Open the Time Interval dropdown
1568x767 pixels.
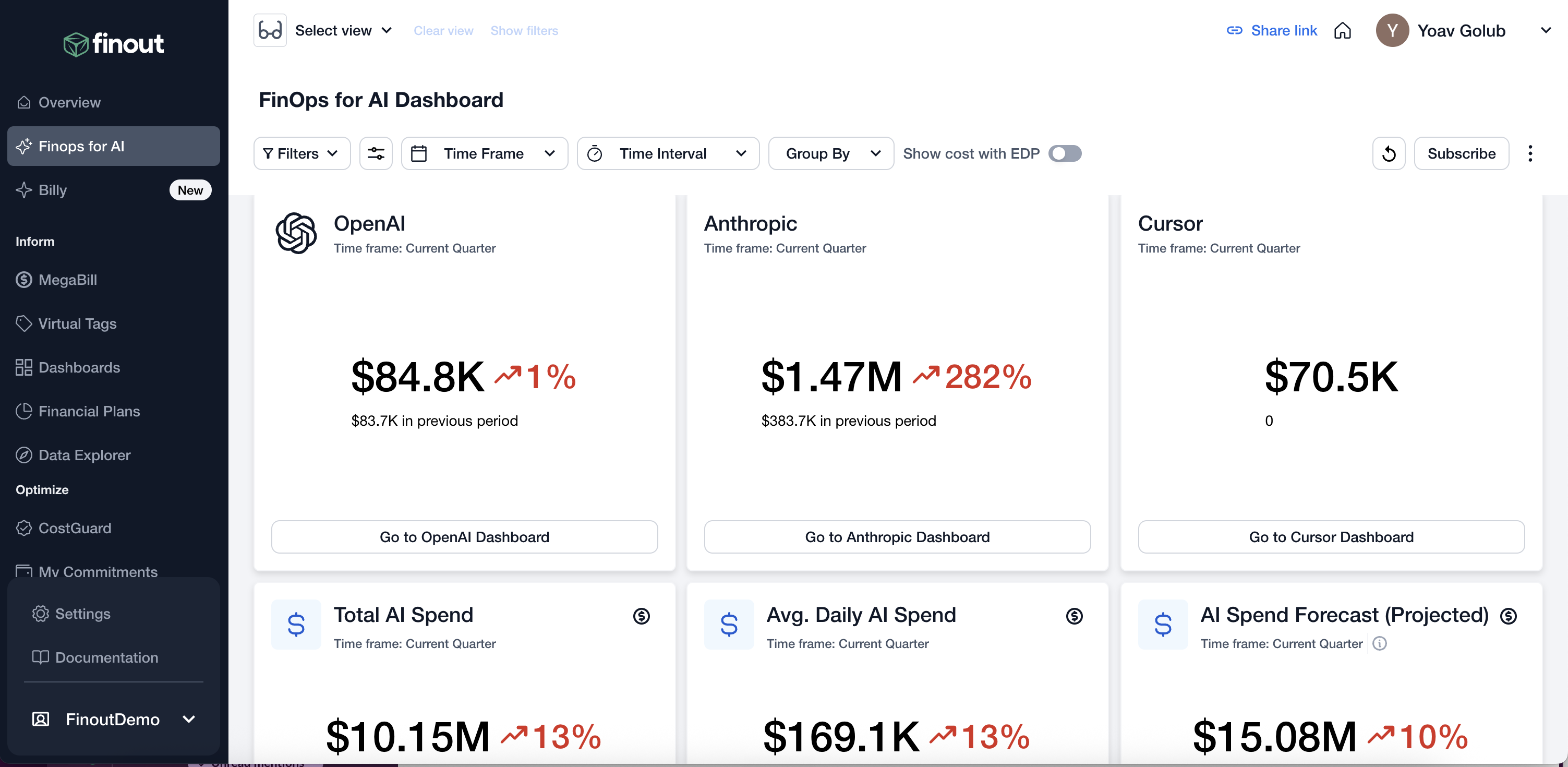(668, 153)
